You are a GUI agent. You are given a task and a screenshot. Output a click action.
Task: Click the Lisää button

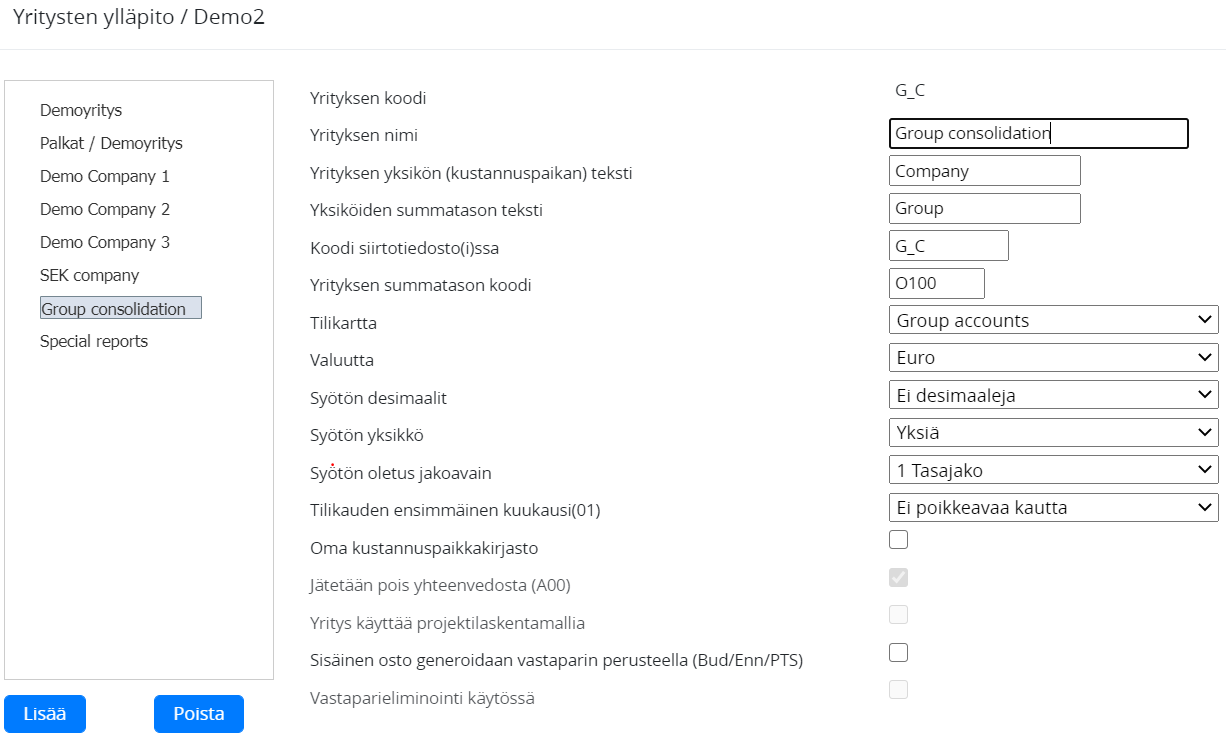point(45,714)
